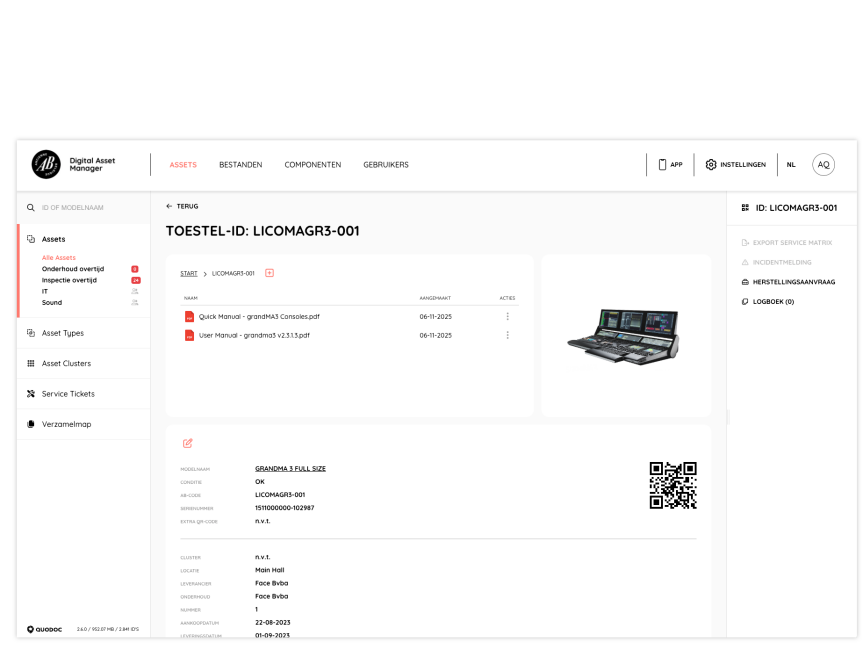Open Asset Clusters in sidebar

click(x=67, y=363)
